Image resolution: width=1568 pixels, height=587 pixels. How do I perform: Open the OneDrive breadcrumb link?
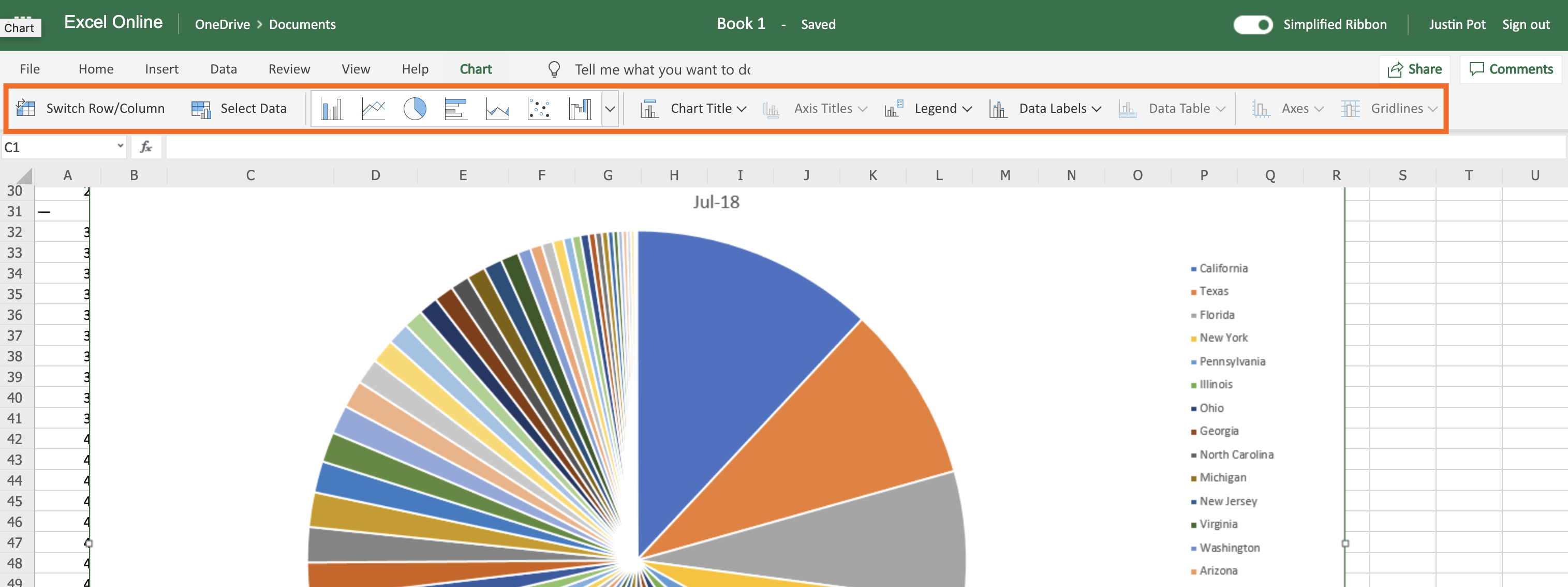pyautogui.click(x=222, y=24)
